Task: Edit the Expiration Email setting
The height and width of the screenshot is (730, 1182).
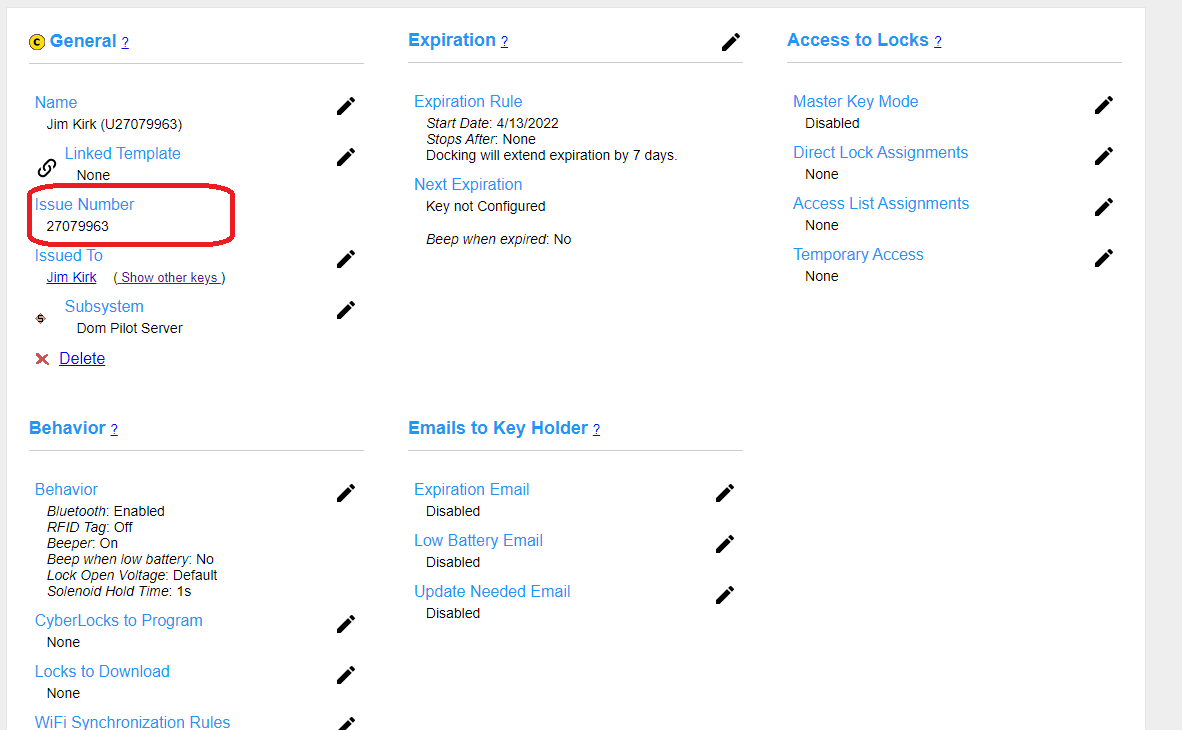Action: coord(725,493)
